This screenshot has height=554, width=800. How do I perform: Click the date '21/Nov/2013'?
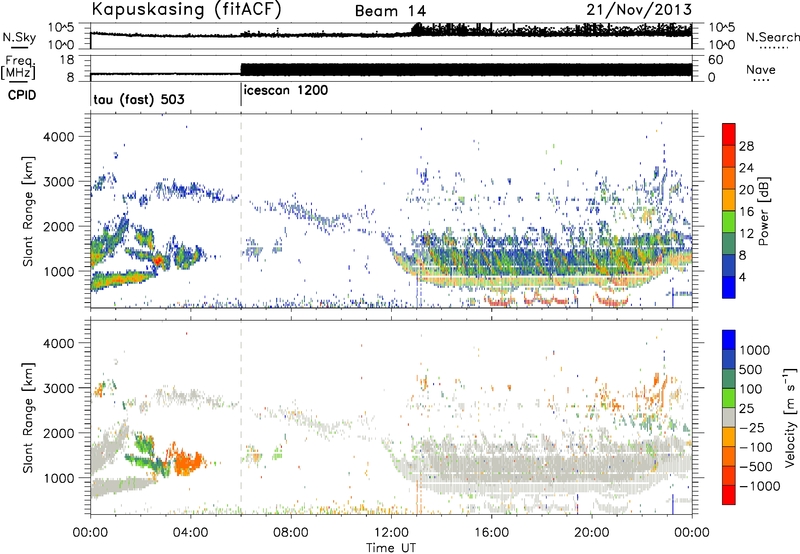point(639,9)
